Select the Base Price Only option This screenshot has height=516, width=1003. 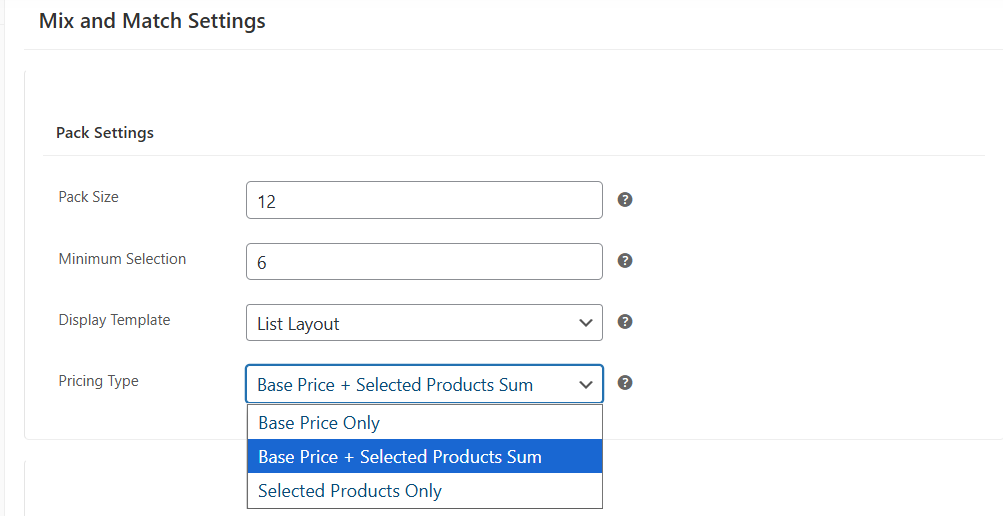point(319,423)
